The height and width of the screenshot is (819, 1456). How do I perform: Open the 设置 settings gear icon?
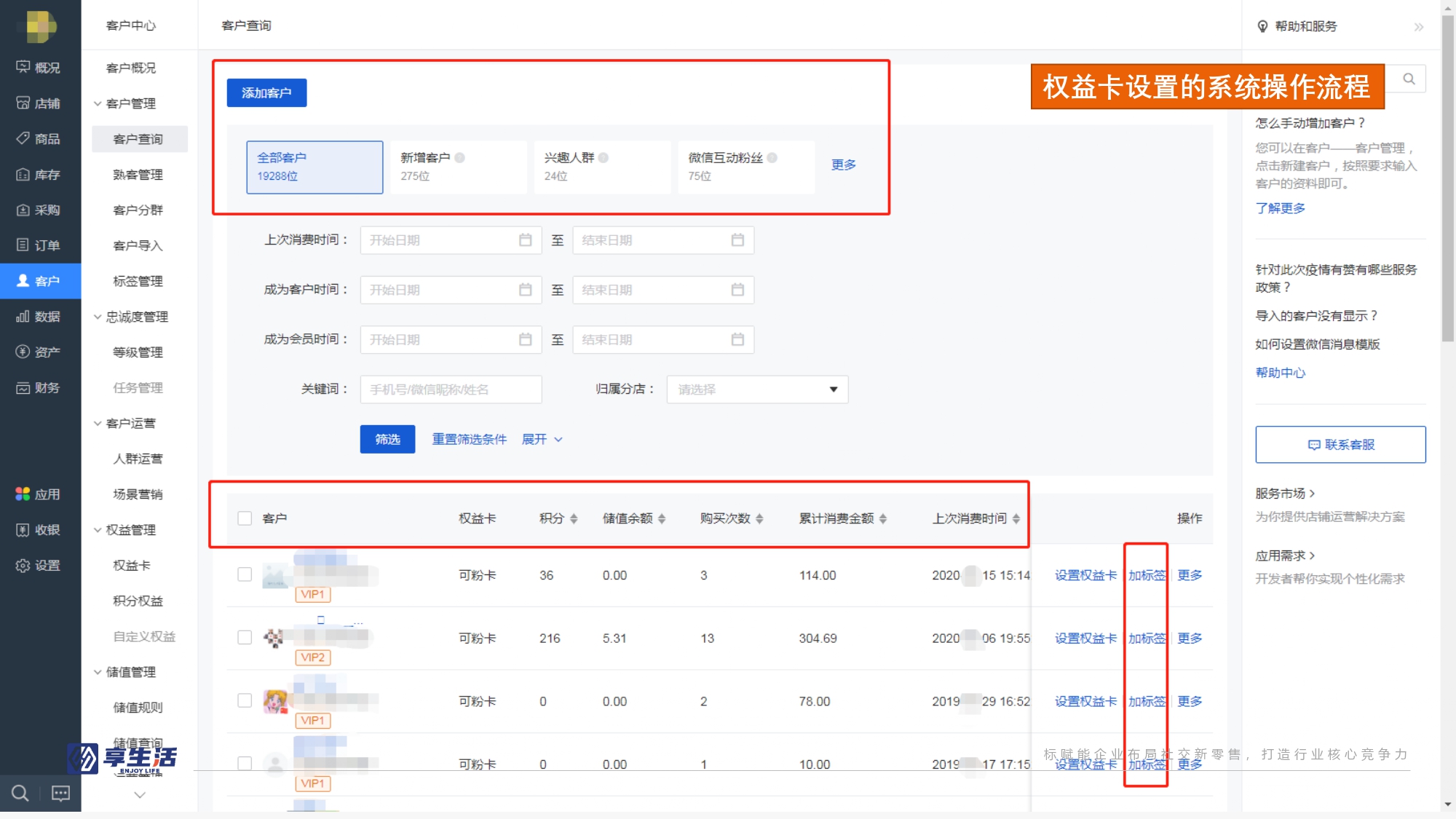coord(23,565)
